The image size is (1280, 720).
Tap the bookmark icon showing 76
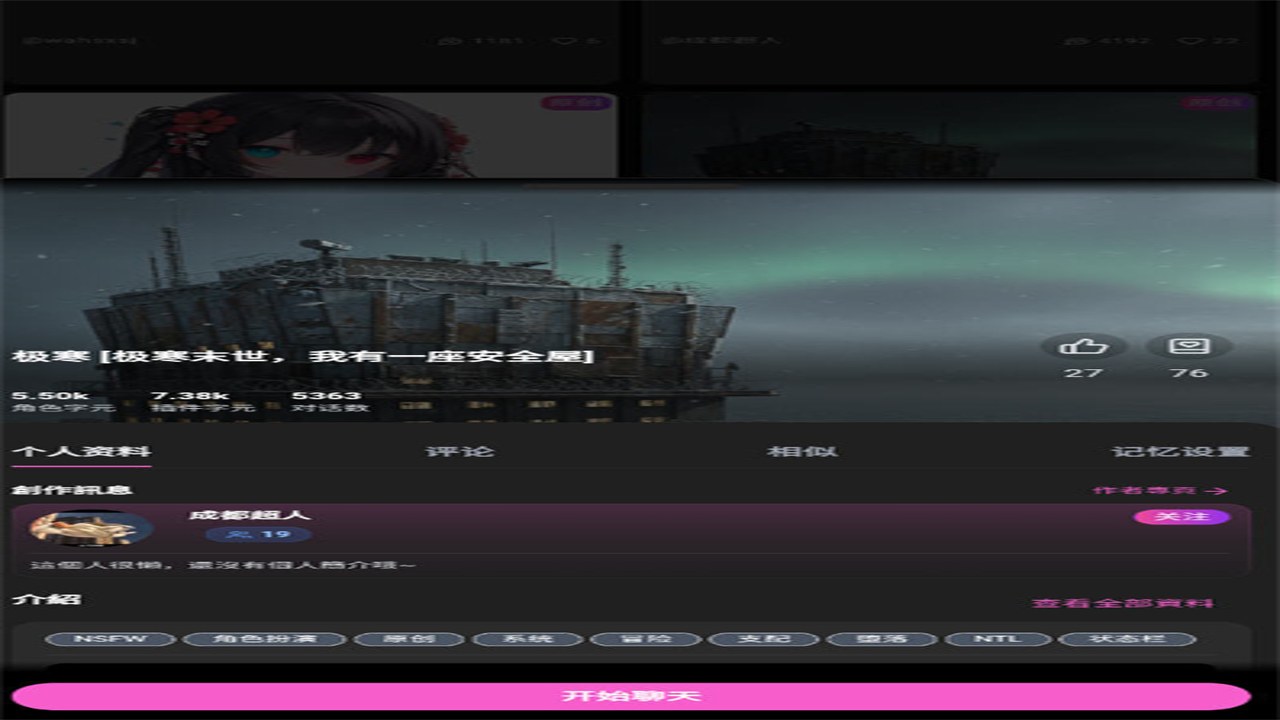(1189, 347)
